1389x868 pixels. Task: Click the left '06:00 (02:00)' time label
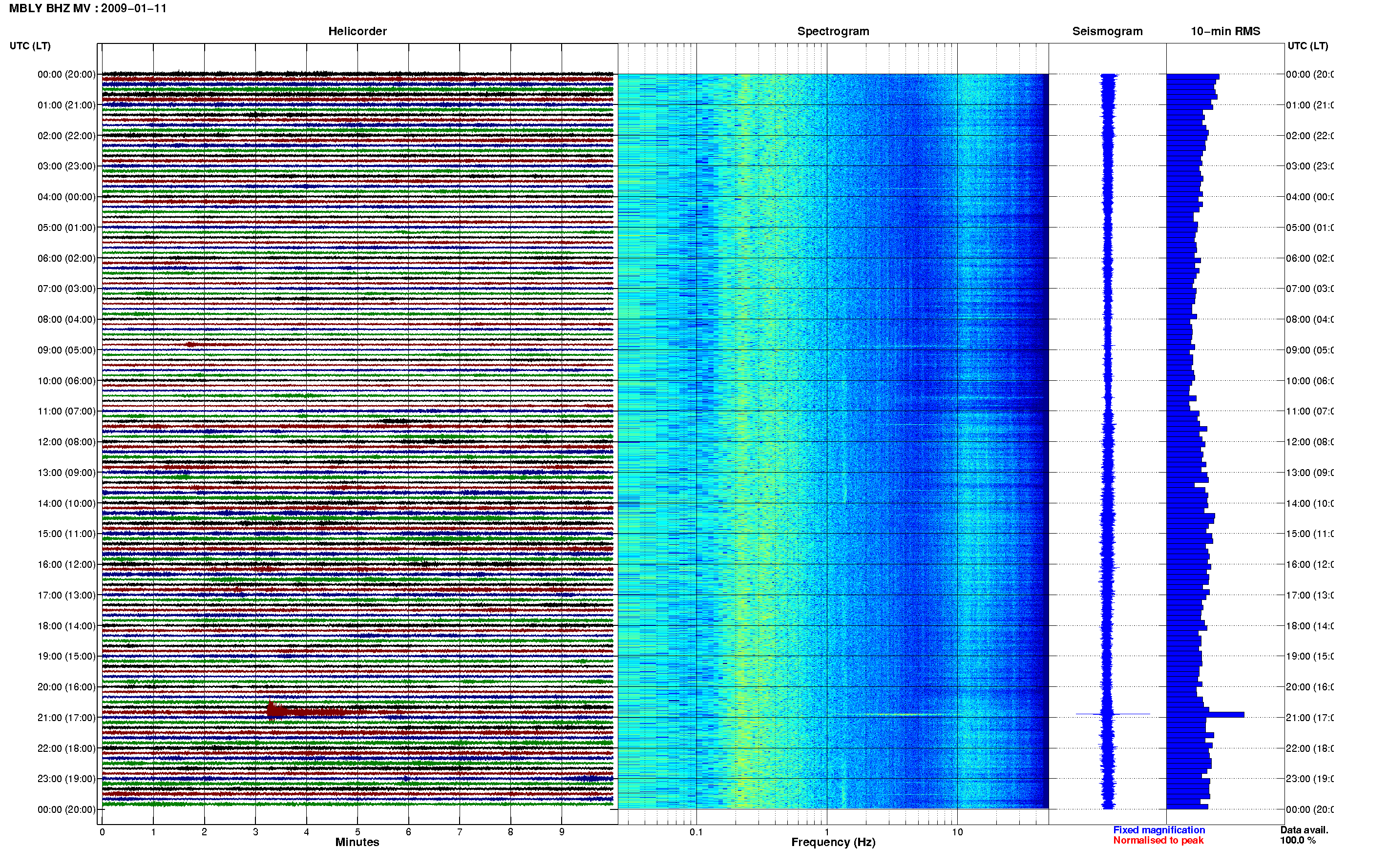(x=66, y=258)
